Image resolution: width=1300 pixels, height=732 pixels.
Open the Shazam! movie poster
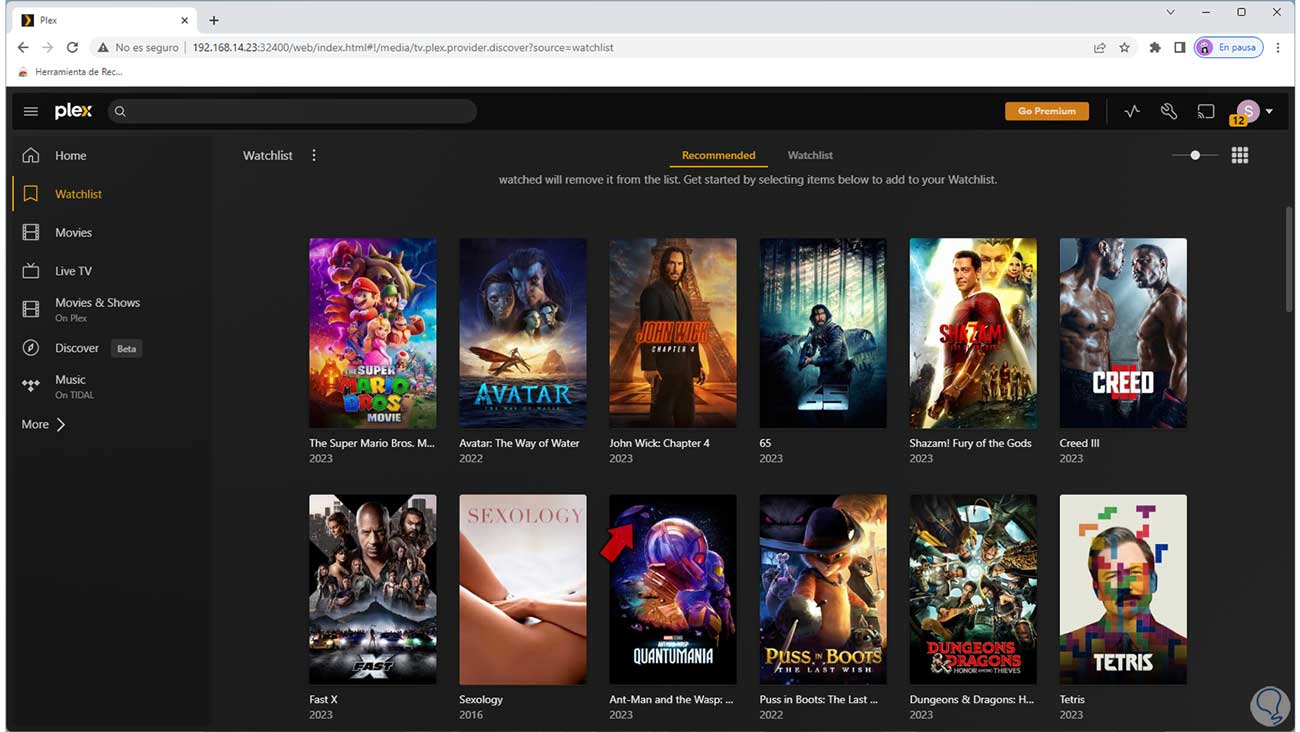click(x=973, y=333)
